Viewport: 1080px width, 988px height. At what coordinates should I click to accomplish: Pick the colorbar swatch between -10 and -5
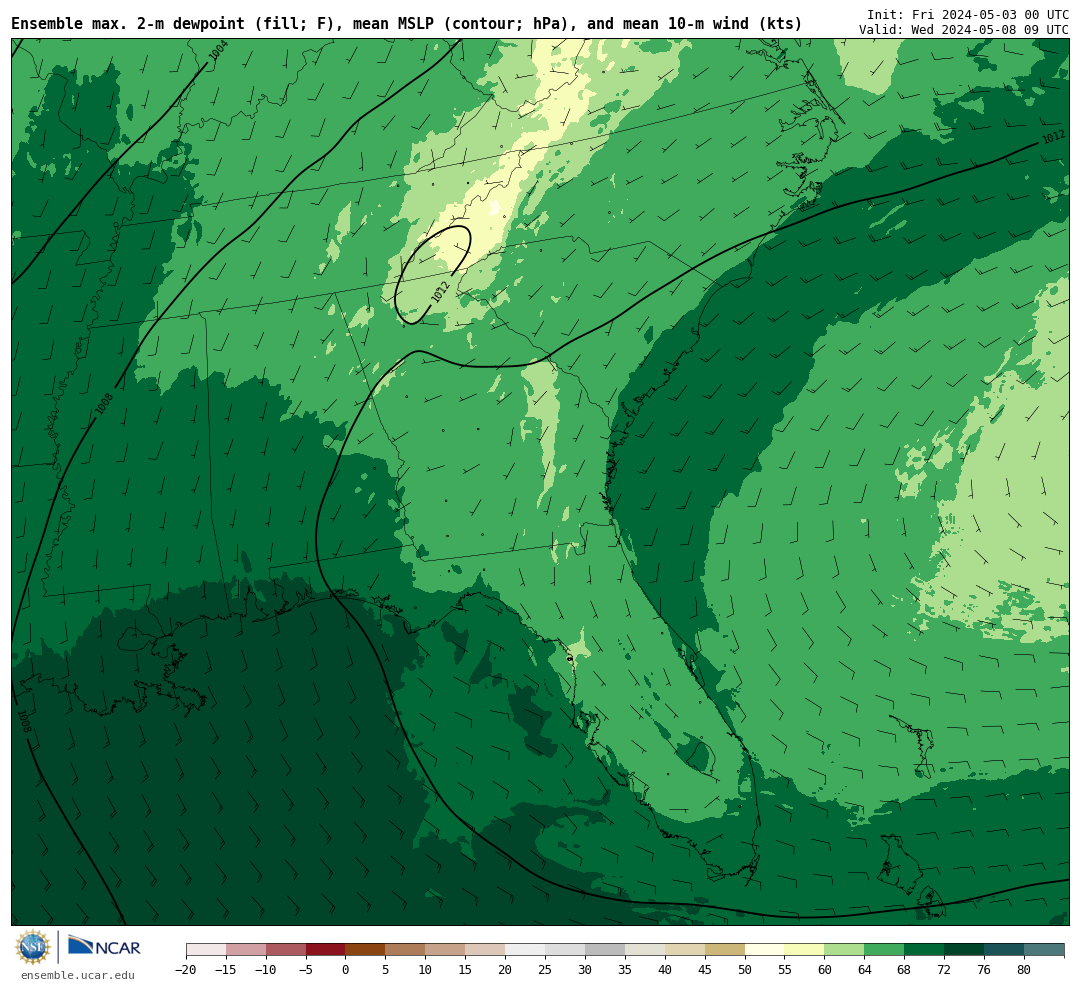coord(286,950)
